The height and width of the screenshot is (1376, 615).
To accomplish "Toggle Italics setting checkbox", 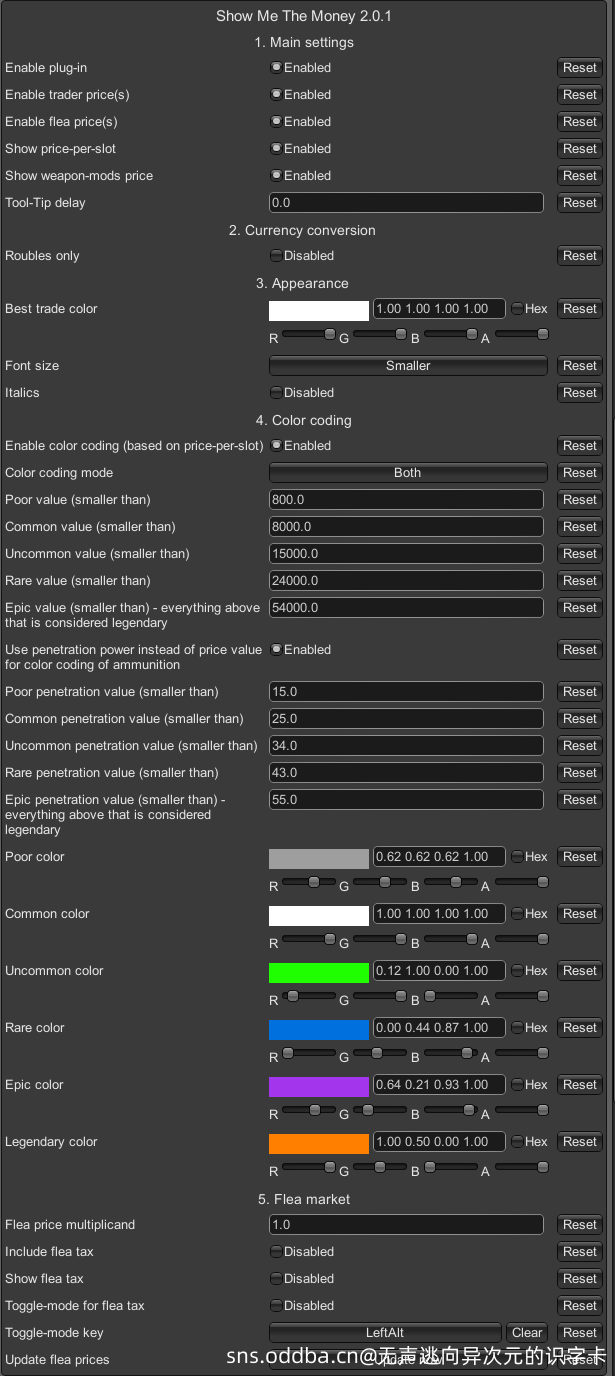I will (x=276, y=393).
